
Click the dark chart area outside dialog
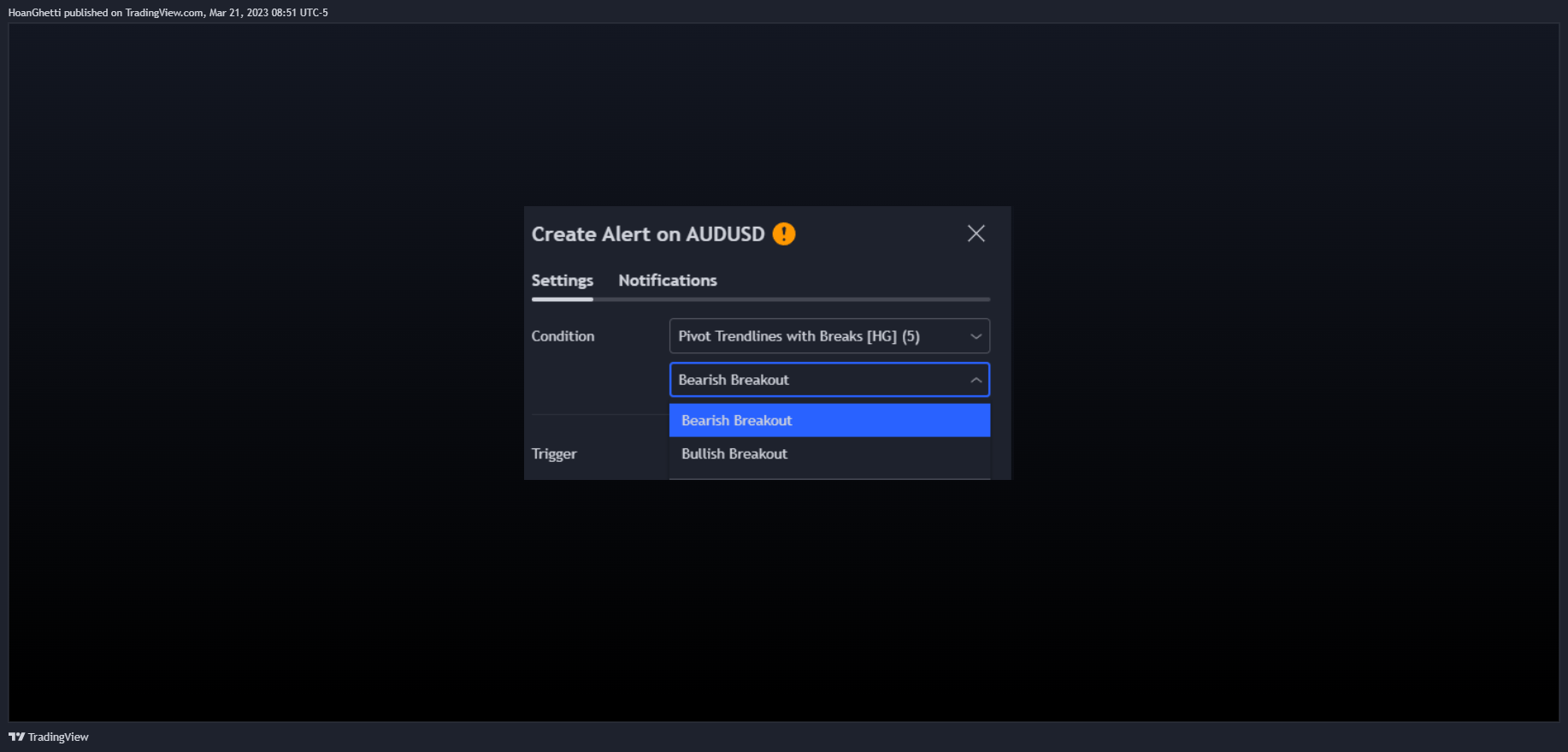256,385
